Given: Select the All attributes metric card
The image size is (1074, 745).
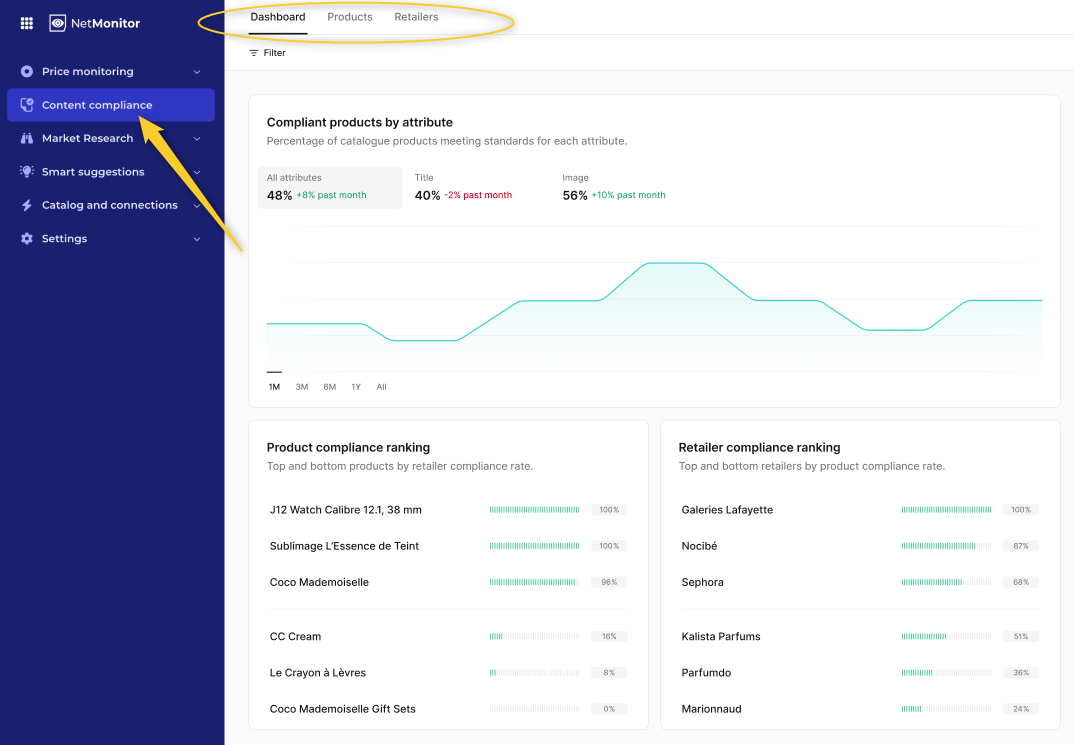Looking at the screenshot, I should [x=330, y=187].
